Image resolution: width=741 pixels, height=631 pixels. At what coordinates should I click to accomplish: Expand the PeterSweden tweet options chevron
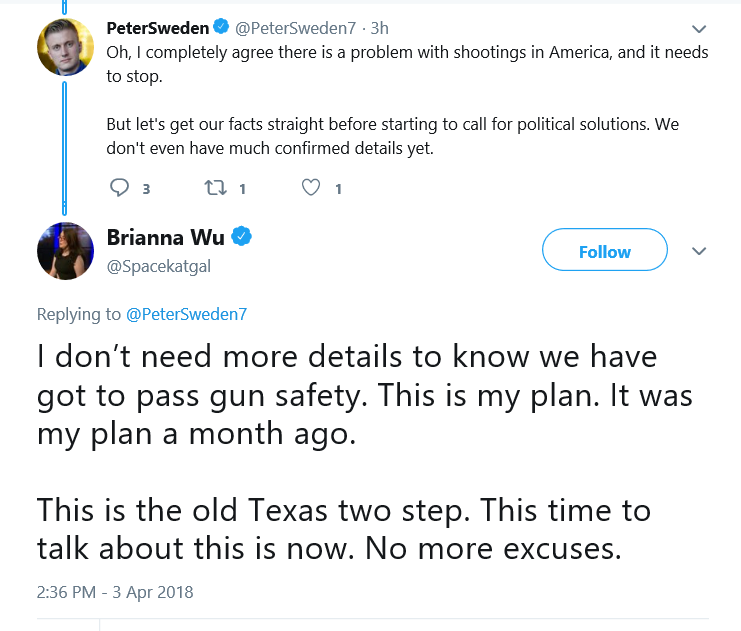click(699, 29)
